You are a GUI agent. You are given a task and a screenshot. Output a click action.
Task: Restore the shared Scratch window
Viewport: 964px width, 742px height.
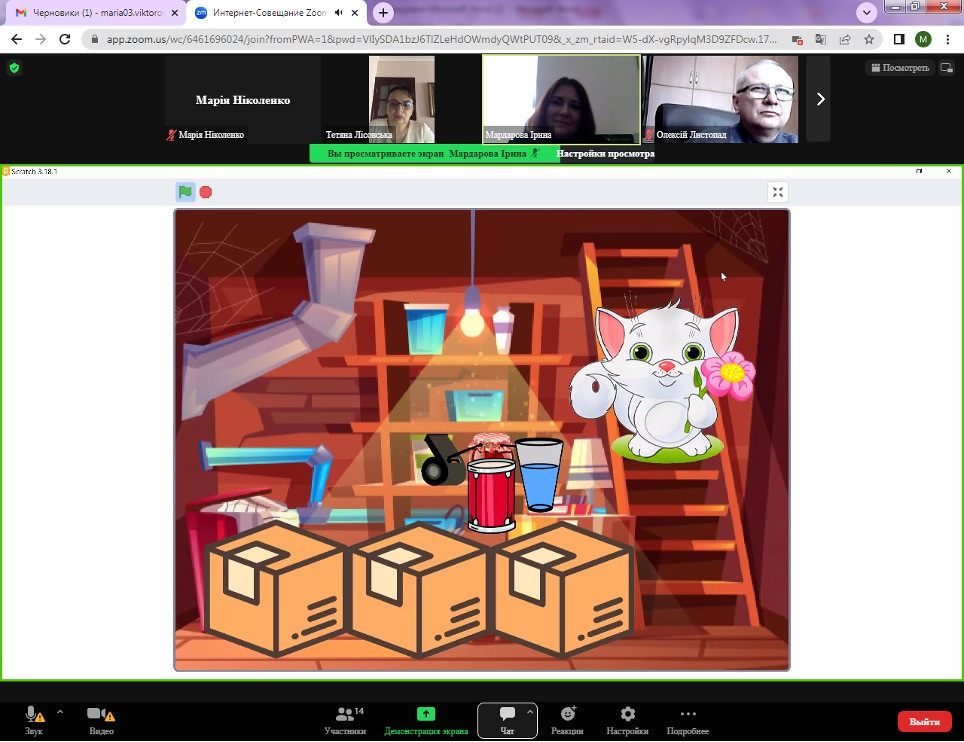point(919,171)
